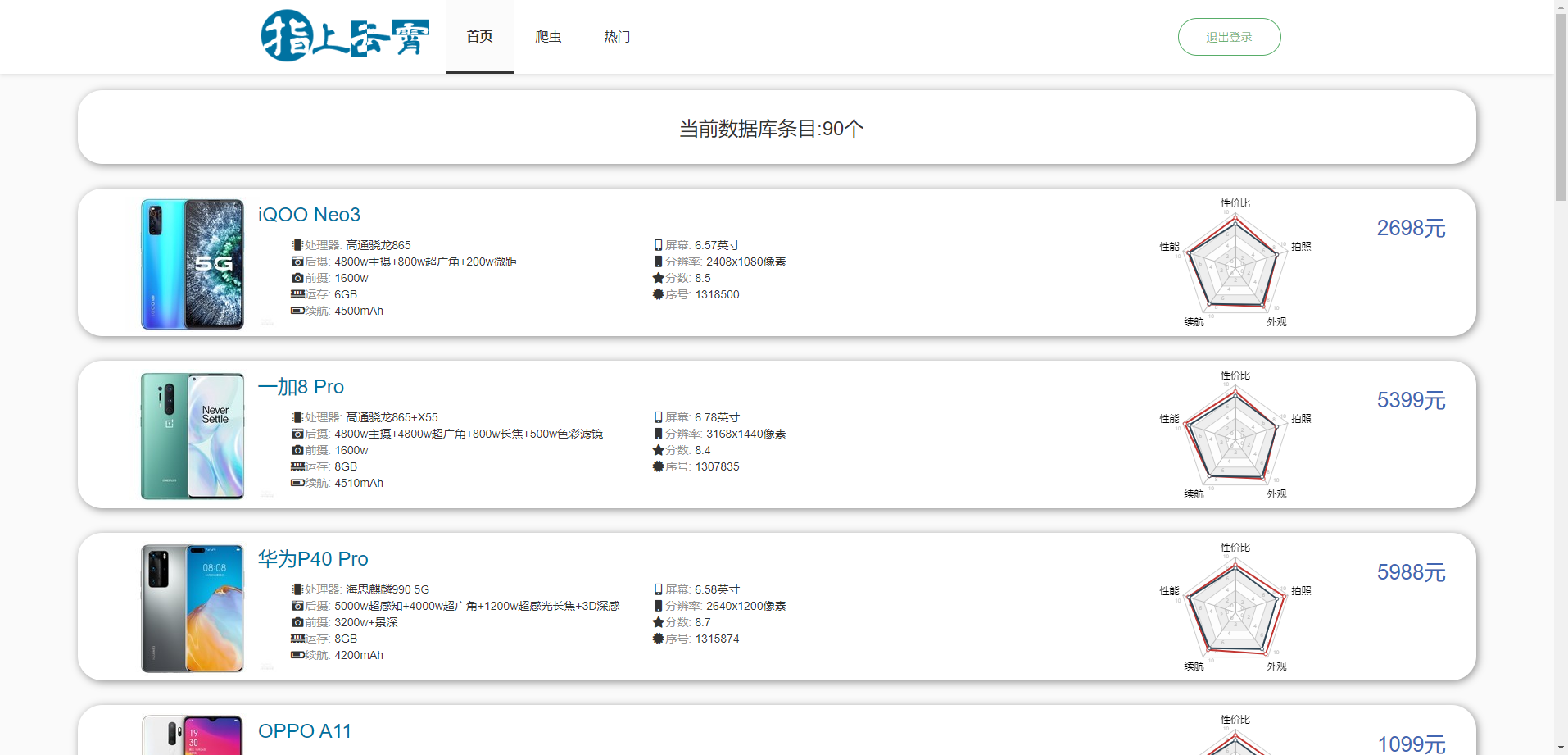Click the 华为P40 Pro phone image
1568x755 pixels.
click(193, 608)
